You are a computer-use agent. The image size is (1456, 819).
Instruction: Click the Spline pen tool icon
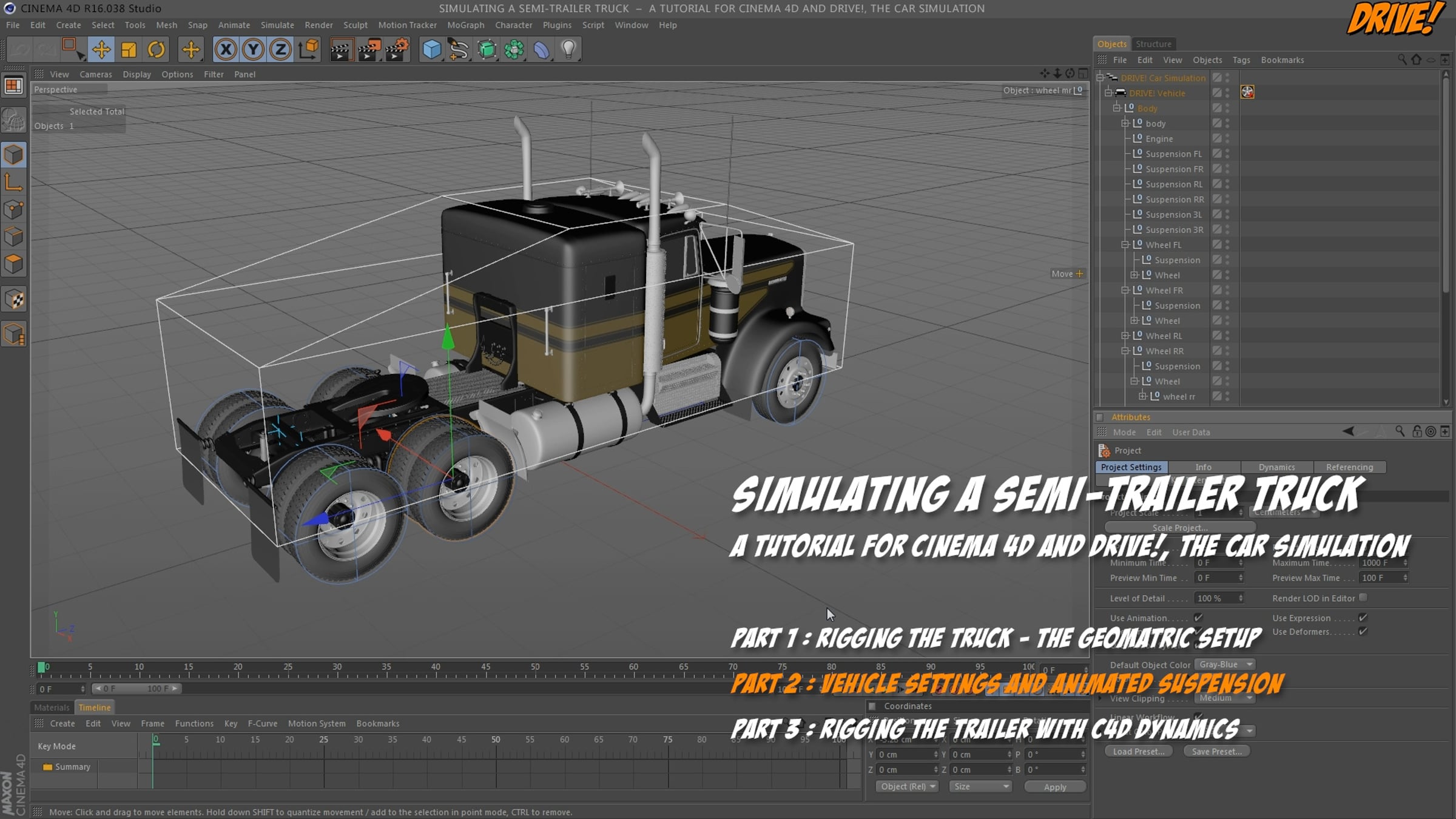click(x=459, y=50)
